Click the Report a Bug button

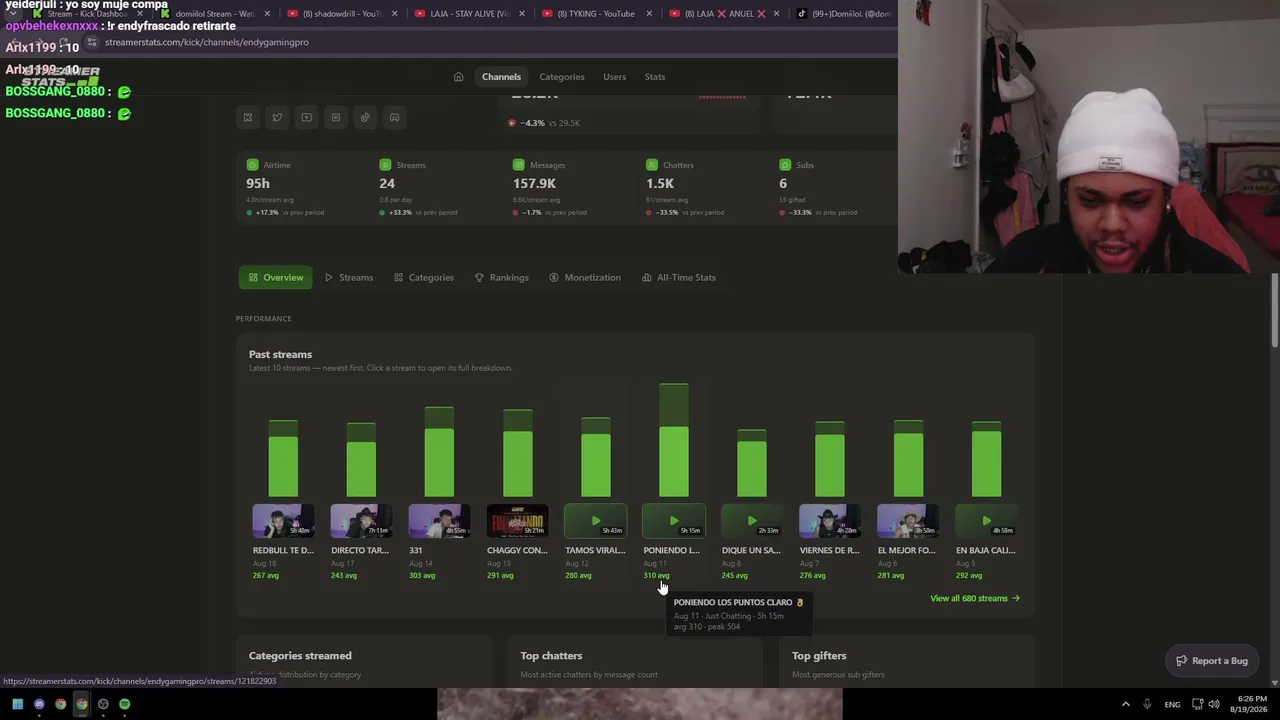click(1212, 660)
